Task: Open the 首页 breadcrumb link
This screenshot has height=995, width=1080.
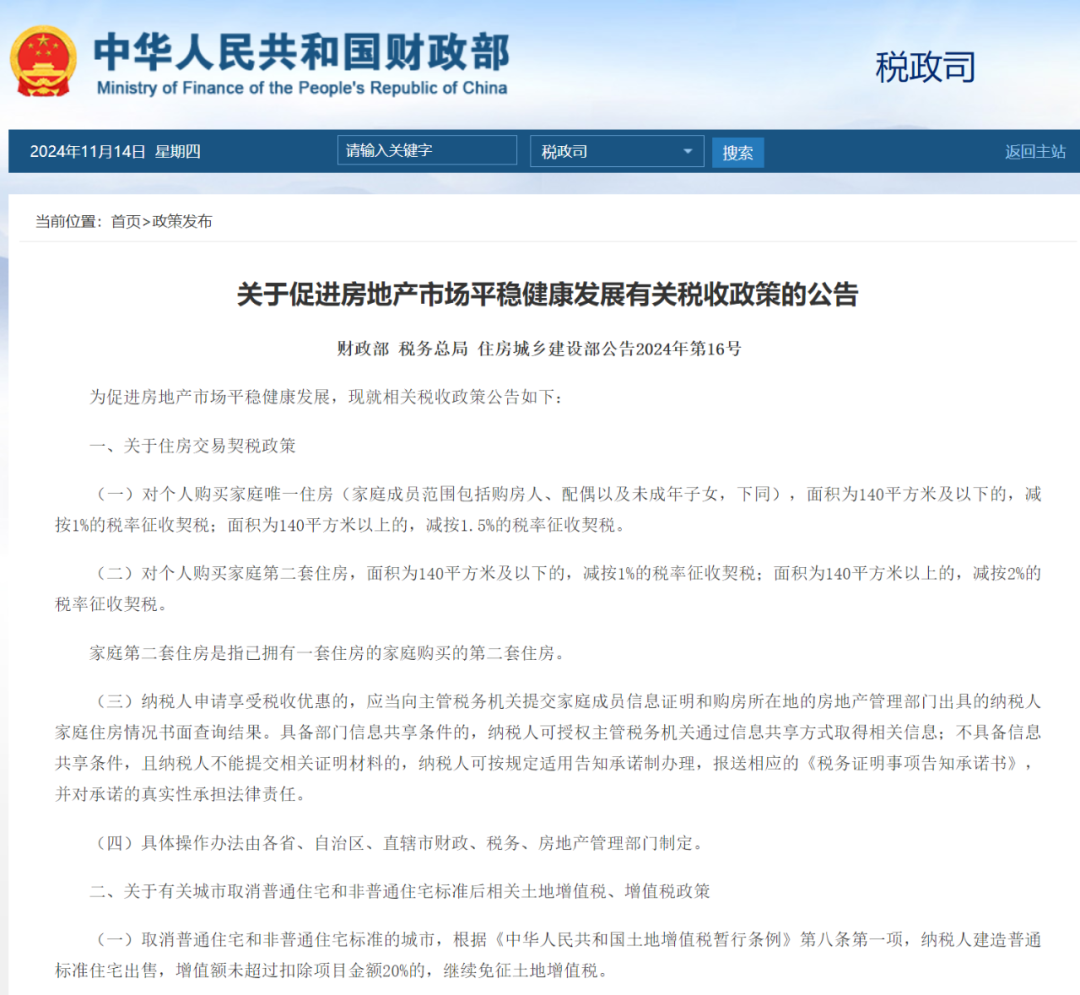Action: coord(126,222)
